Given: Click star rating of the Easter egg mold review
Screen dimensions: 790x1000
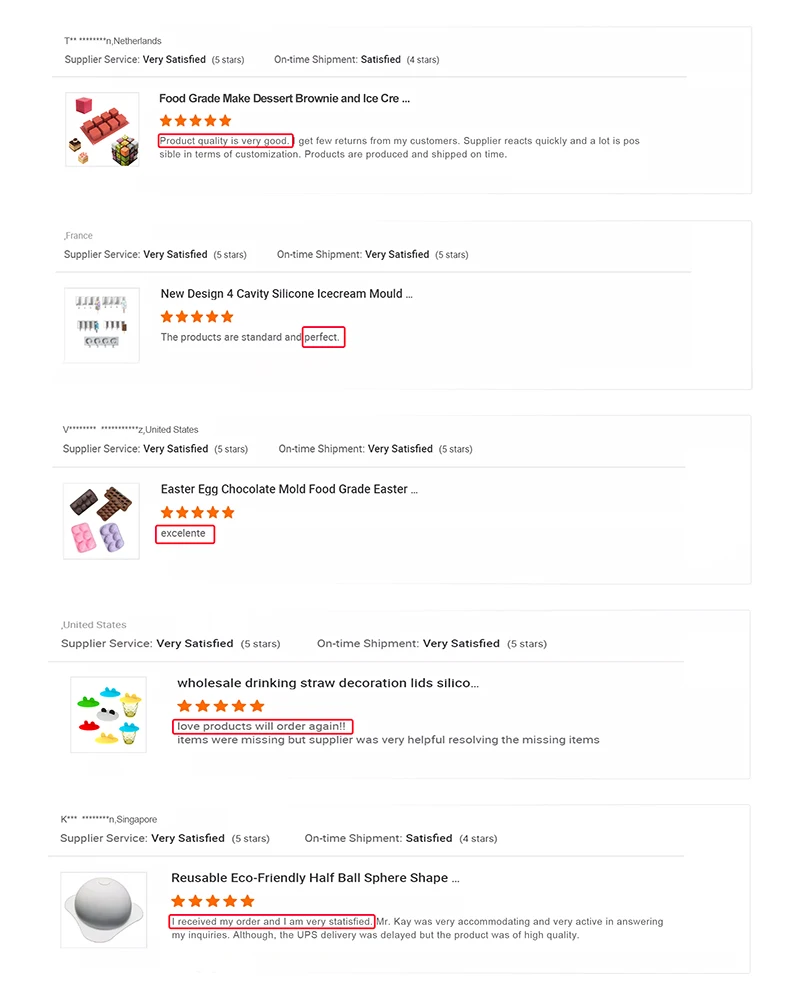Looking at the screenshot, I should pos(197,512).
